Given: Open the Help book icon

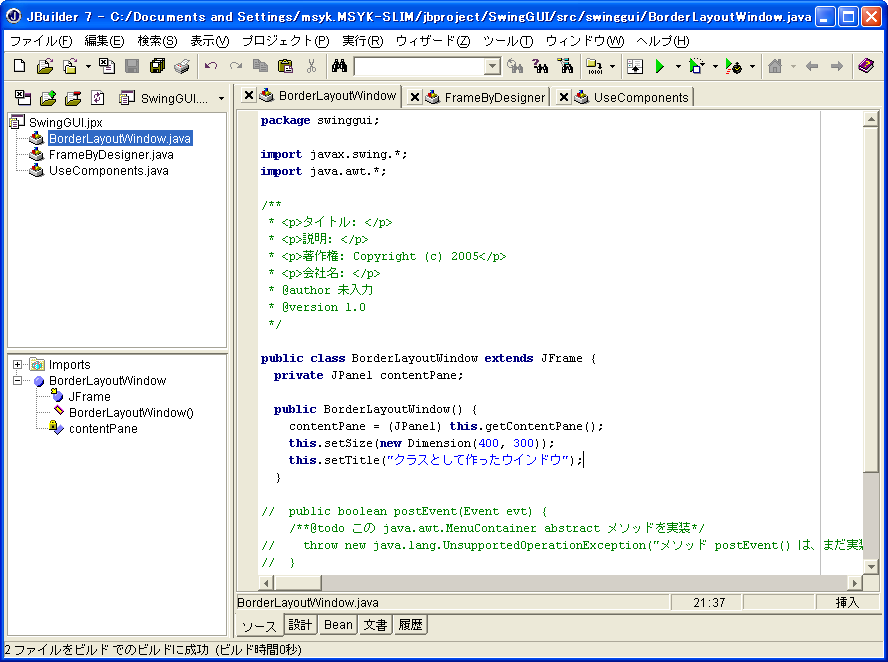Looking at the screenshot, I should click(x=866, y=66).
